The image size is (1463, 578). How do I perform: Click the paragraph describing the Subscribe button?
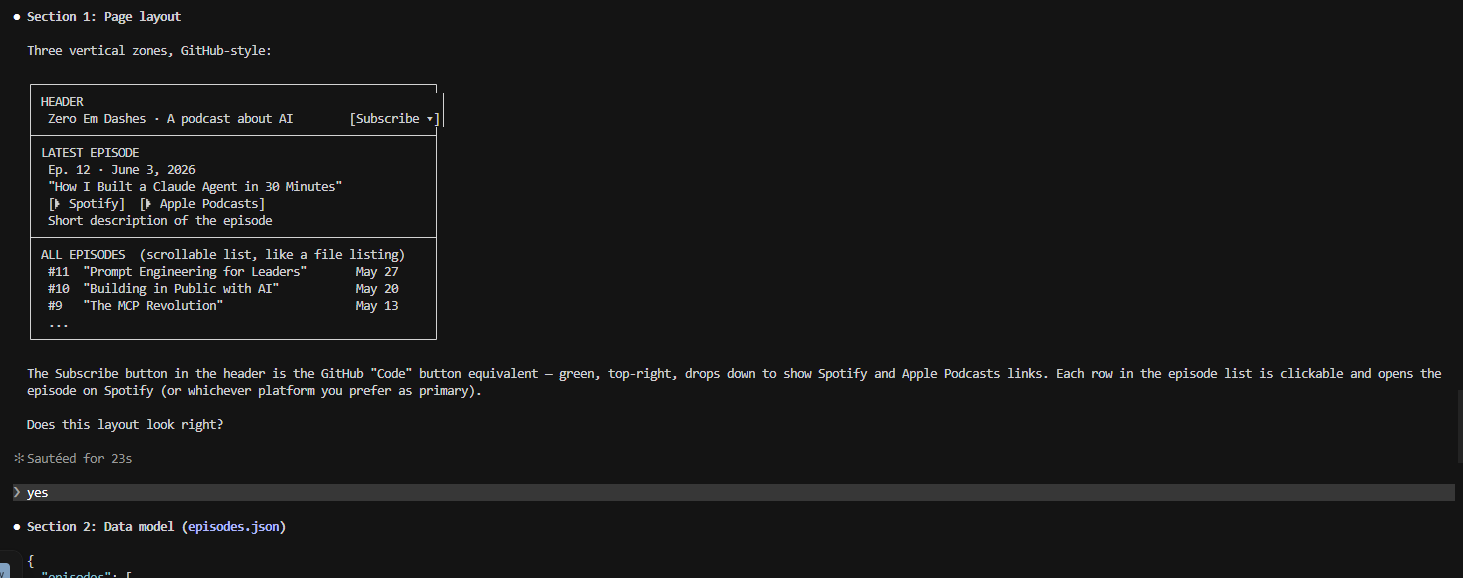[x=734, y=382]
